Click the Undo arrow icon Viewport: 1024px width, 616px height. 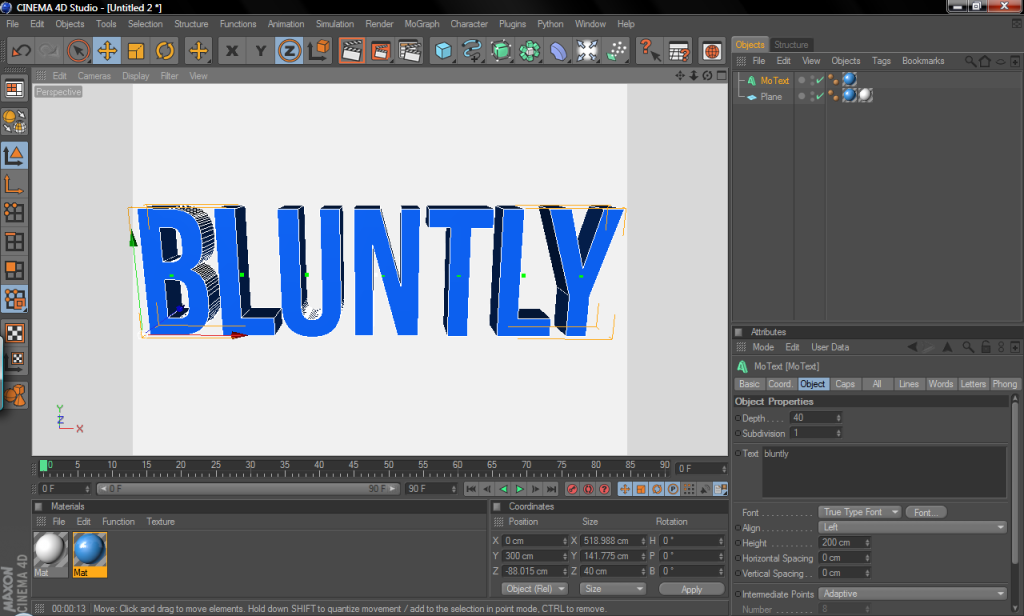click(x=21, y=50)
